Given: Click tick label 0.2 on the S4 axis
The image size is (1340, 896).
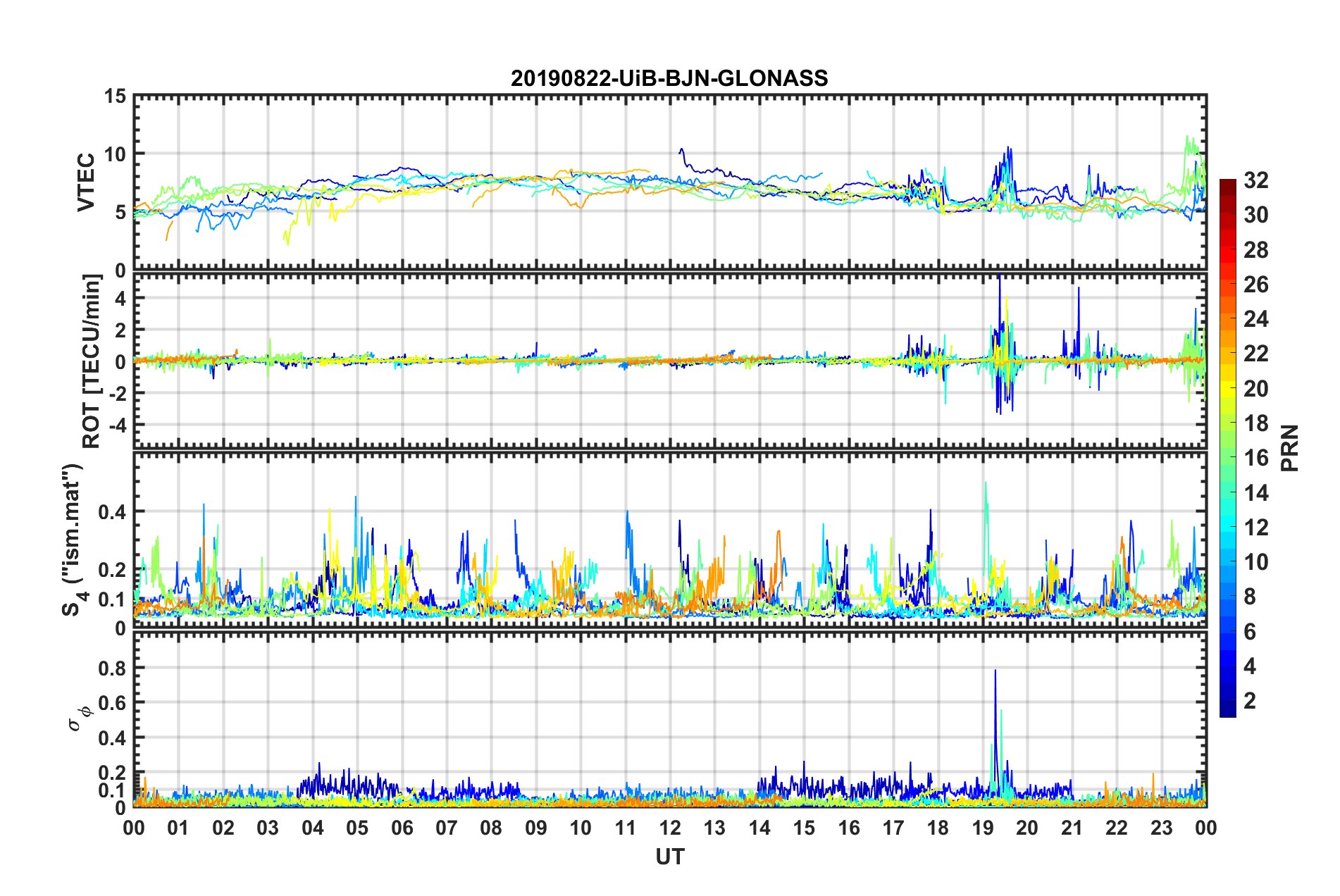Looking at the screenshot, I should [112, 570].
